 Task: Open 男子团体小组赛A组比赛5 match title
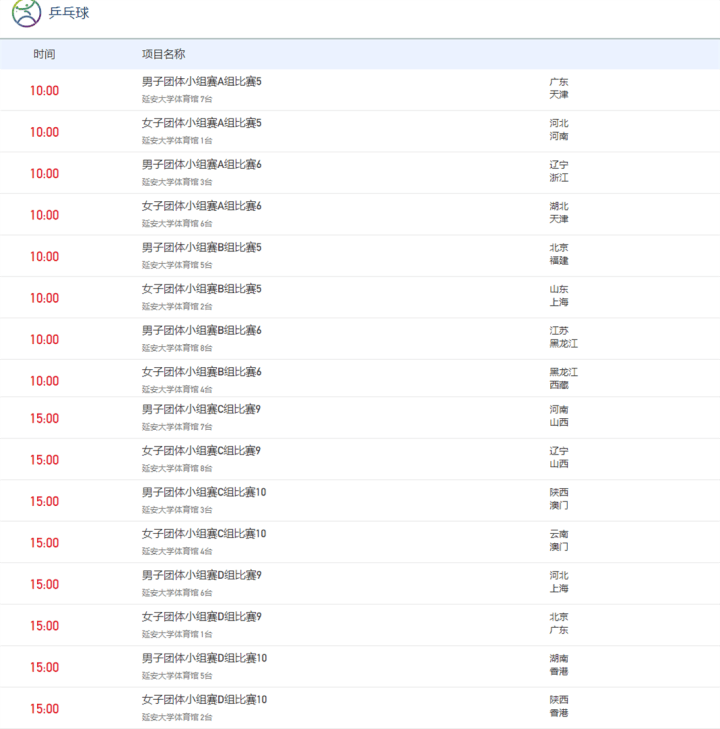pyautogui.click(x=202, y=82)
